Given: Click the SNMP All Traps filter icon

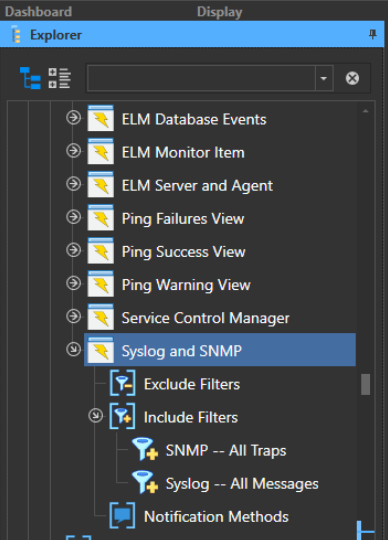Looking at the screenshot, I should (145, 449).
